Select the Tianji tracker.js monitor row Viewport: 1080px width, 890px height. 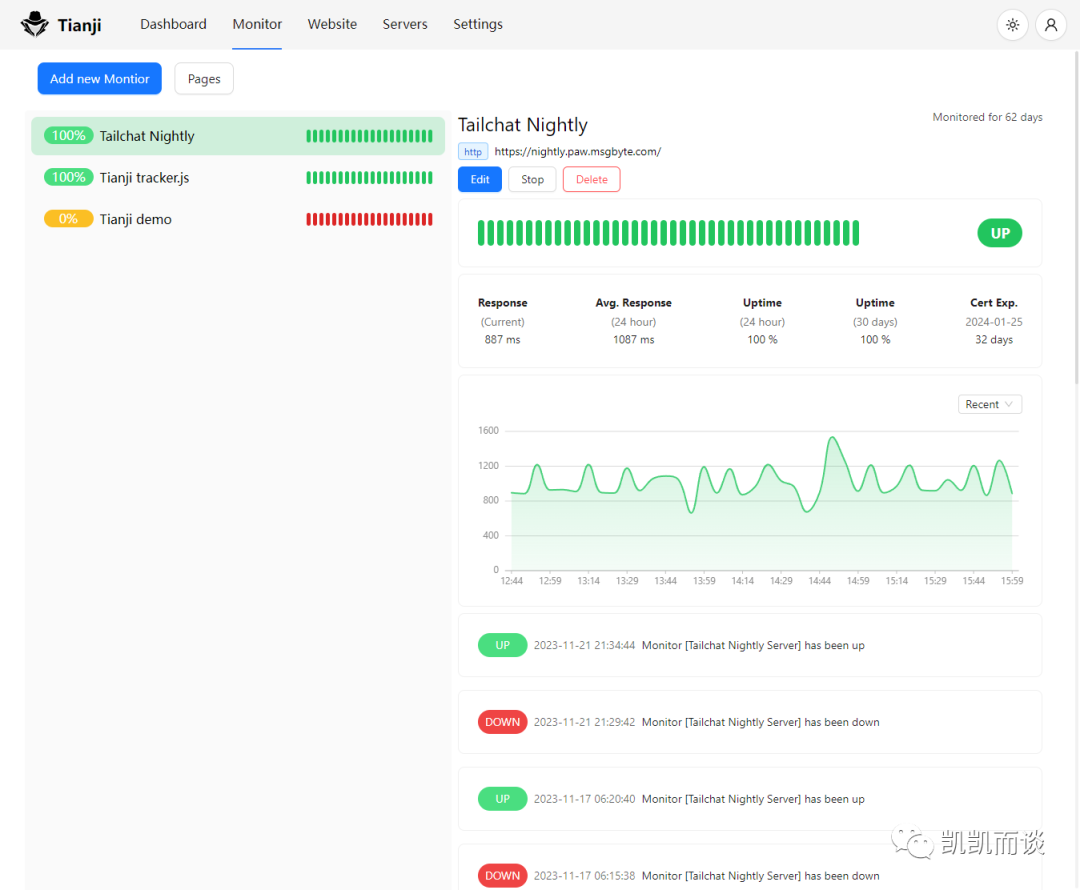click(238, 178)
